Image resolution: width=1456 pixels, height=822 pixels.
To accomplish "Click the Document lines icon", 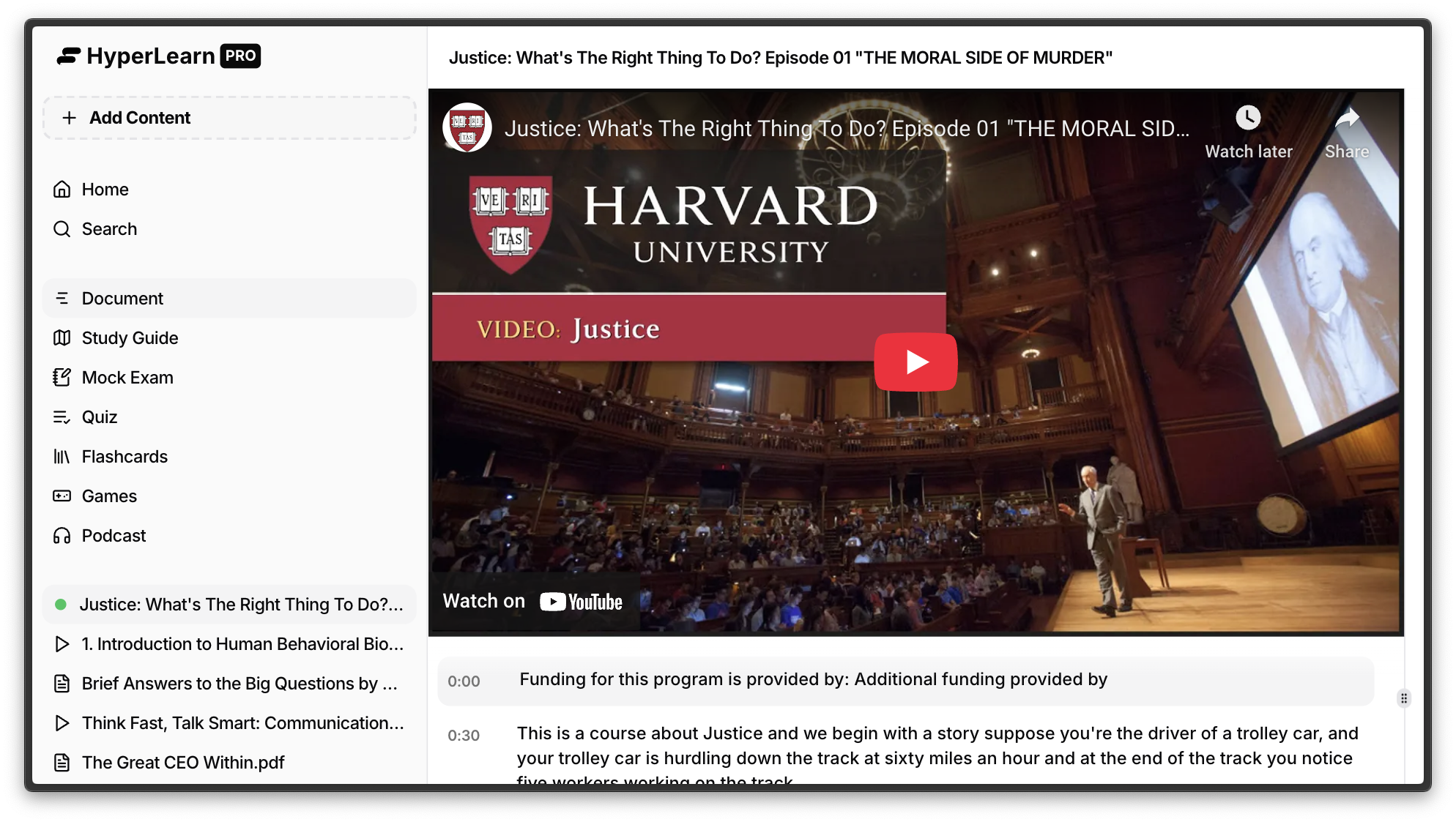I will (x=62, y=299).
